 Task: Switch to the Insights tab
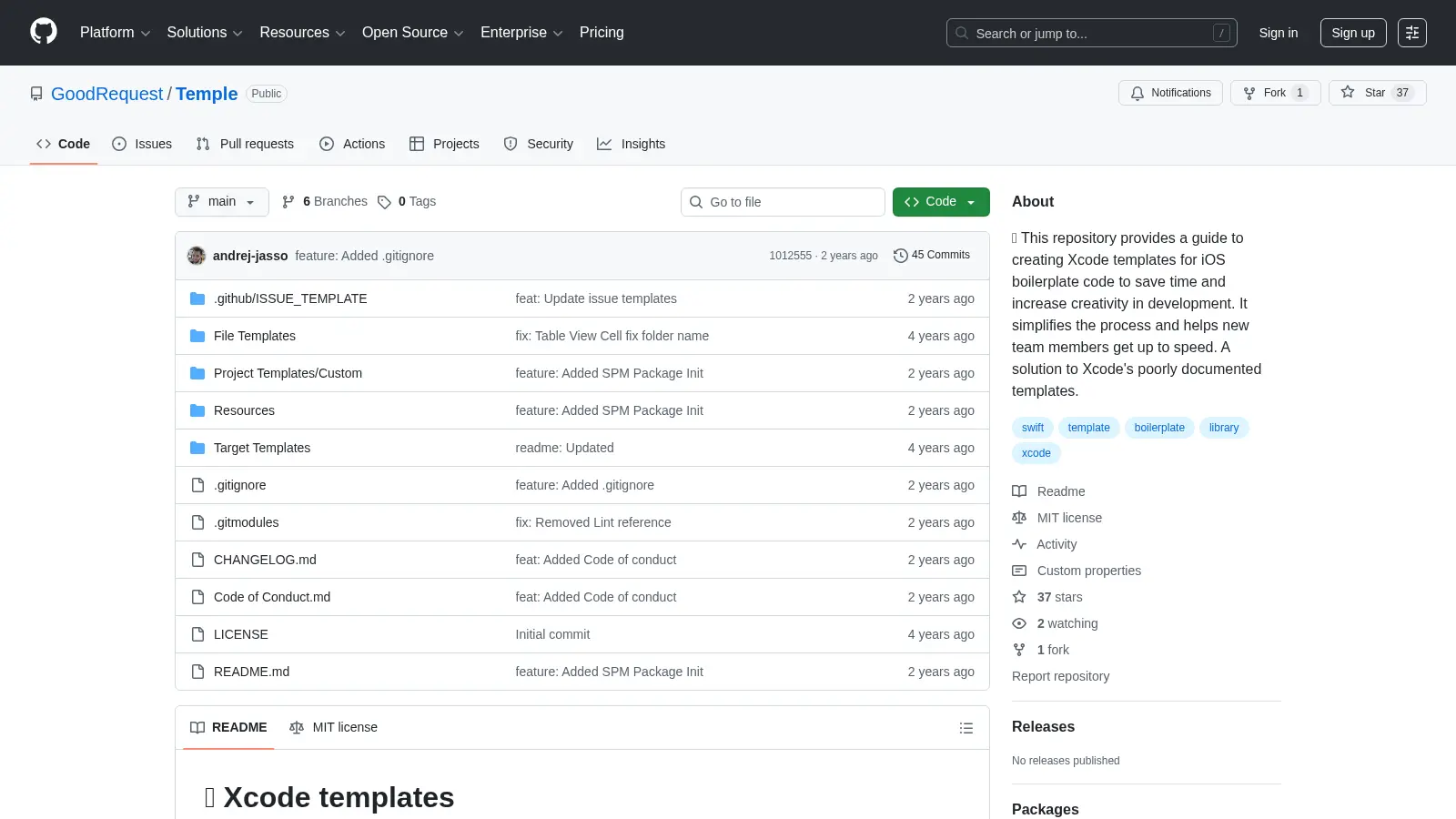click(632, 144)
